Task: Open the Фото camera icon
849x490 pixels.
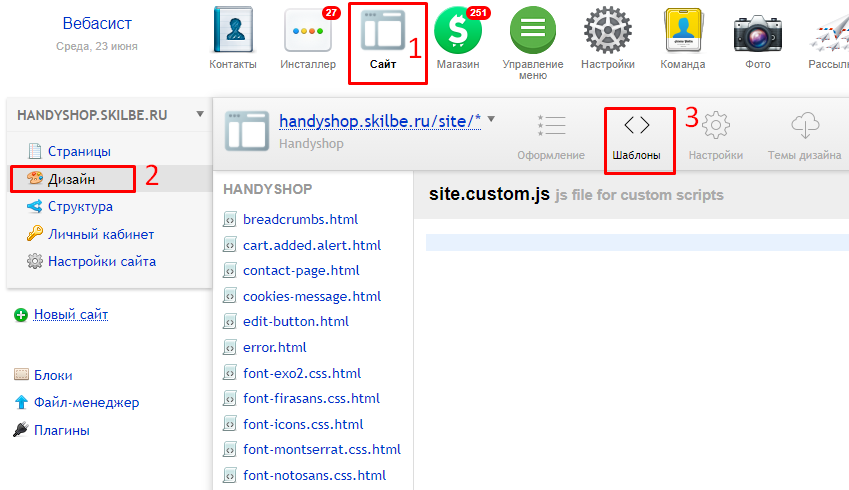Action: [x=758, y=32]
